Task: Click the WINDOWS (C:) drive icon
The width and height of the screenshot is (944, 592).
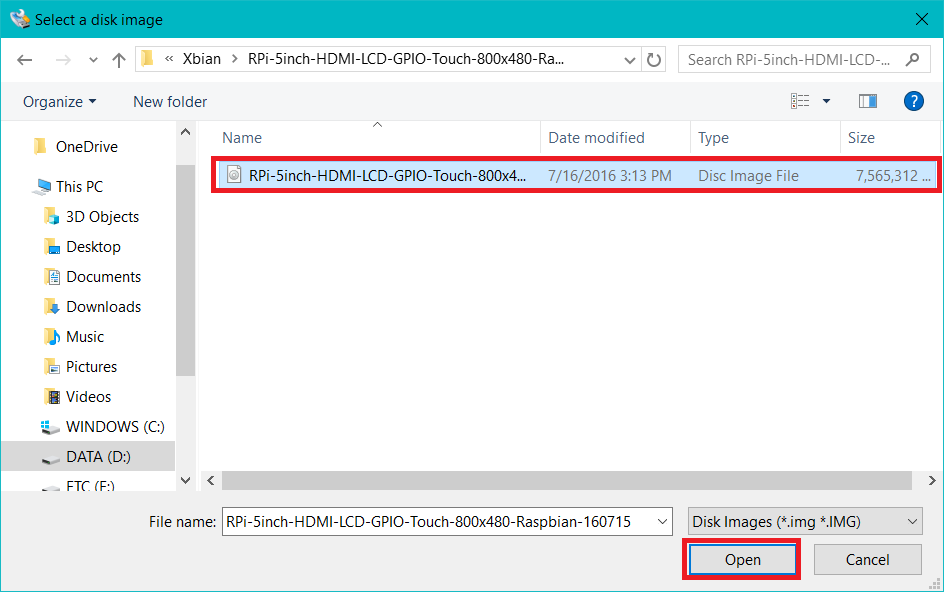Action: (50, 427)
